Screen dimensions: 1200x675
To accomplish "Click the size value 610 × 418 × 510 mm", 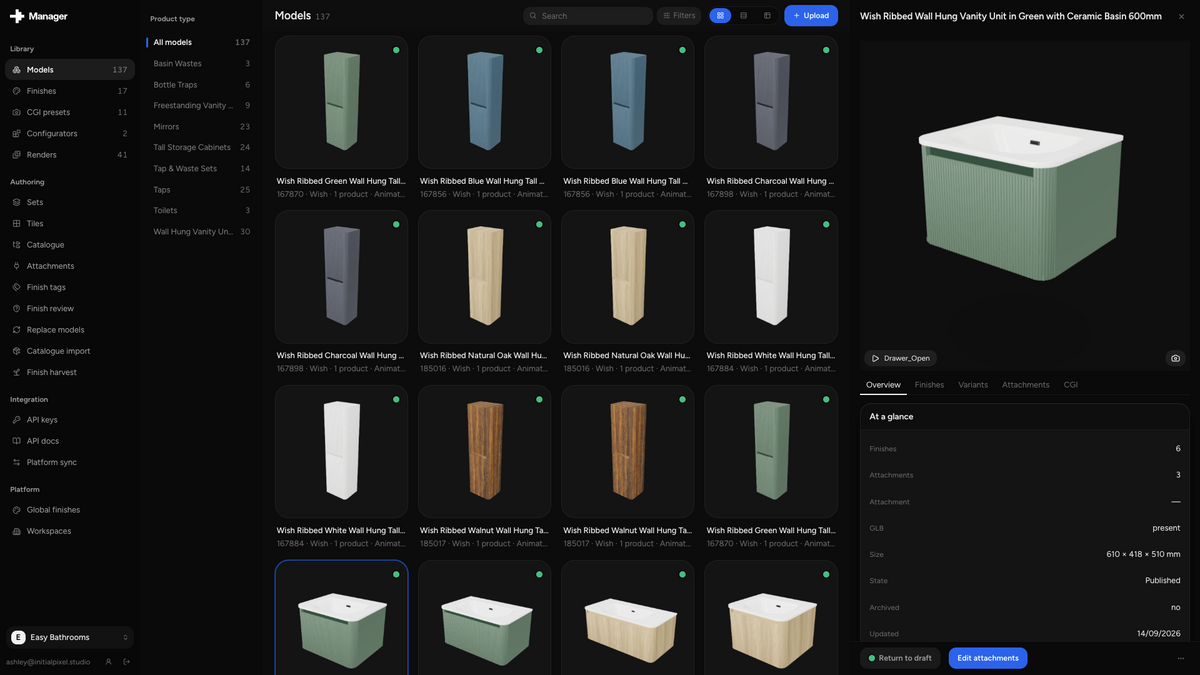I will [x=1143, y=554].
